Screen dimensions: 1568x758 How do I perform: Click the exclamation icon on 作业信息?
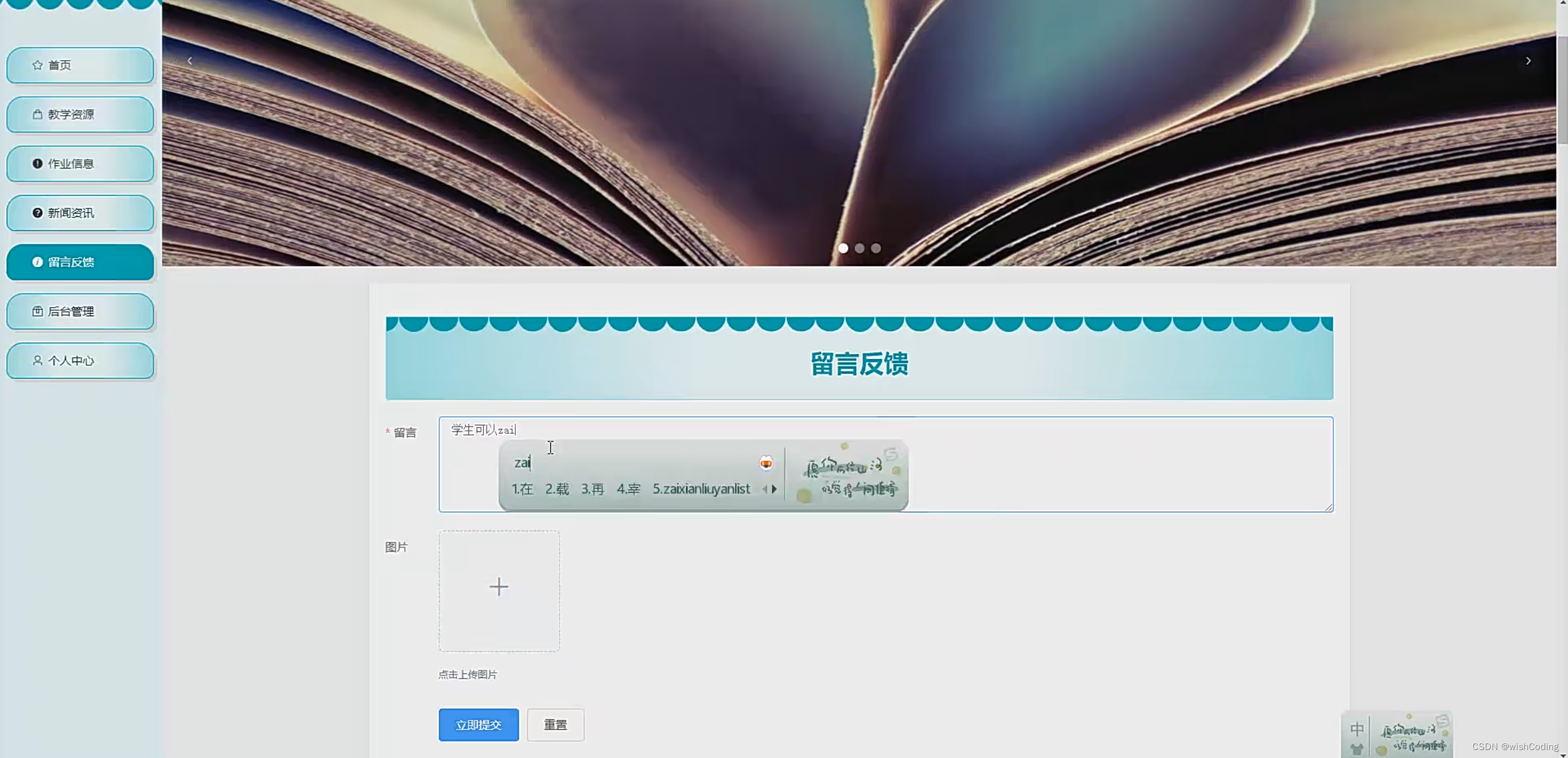pos(37,164)
